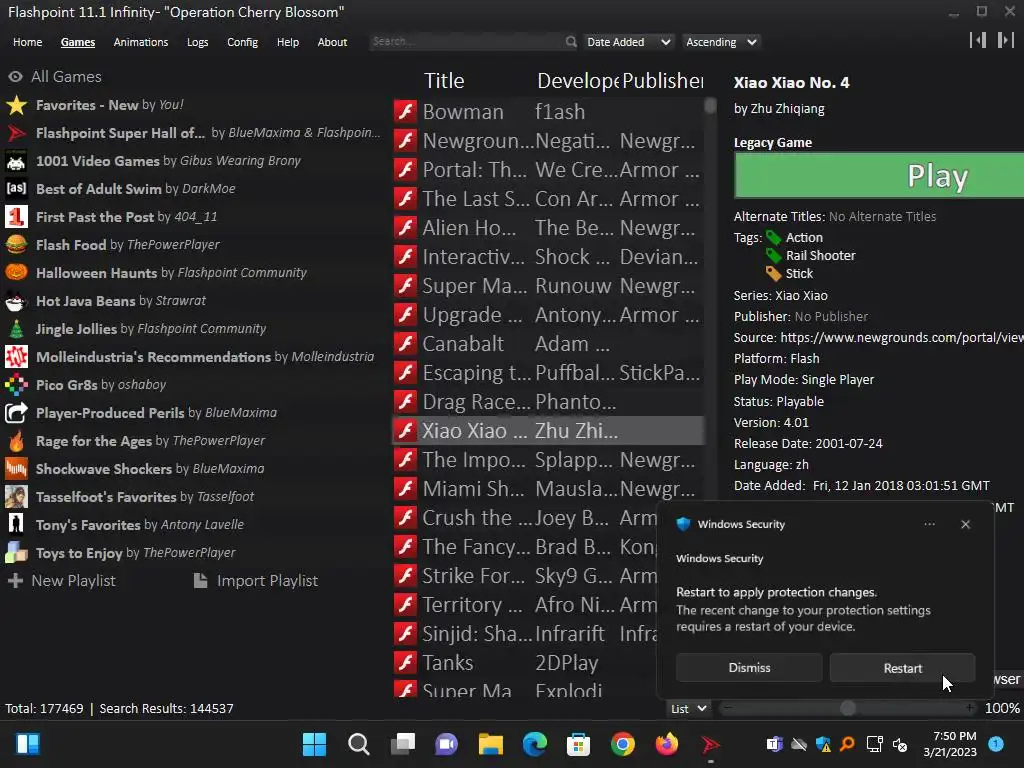Click the Shockwave Shockers playlist icon
This screenshot has width=1024, height=768.
click(x=16, y=469)
